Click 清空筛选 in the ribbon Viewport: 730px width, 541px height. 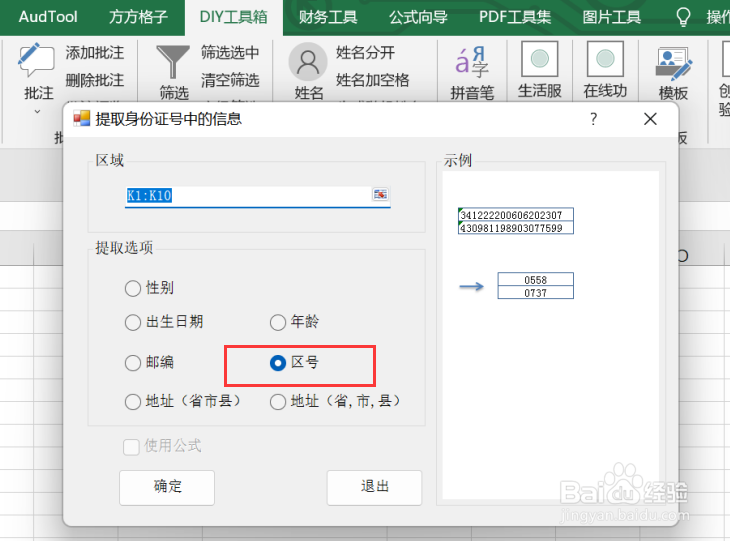pos(230,80)
